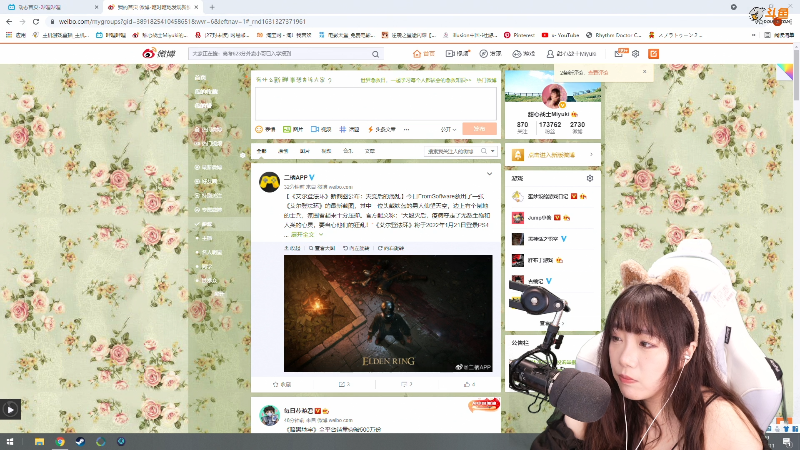Open the Miyuki profile link in header

pyautogui.click(x=571, y=54)
